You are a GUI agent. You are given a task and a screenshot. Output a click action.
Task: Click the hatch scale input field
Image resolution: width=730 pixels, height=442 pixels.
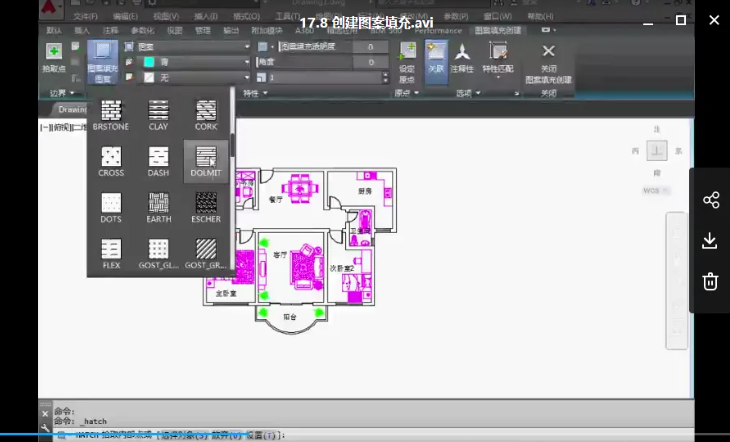324,78
